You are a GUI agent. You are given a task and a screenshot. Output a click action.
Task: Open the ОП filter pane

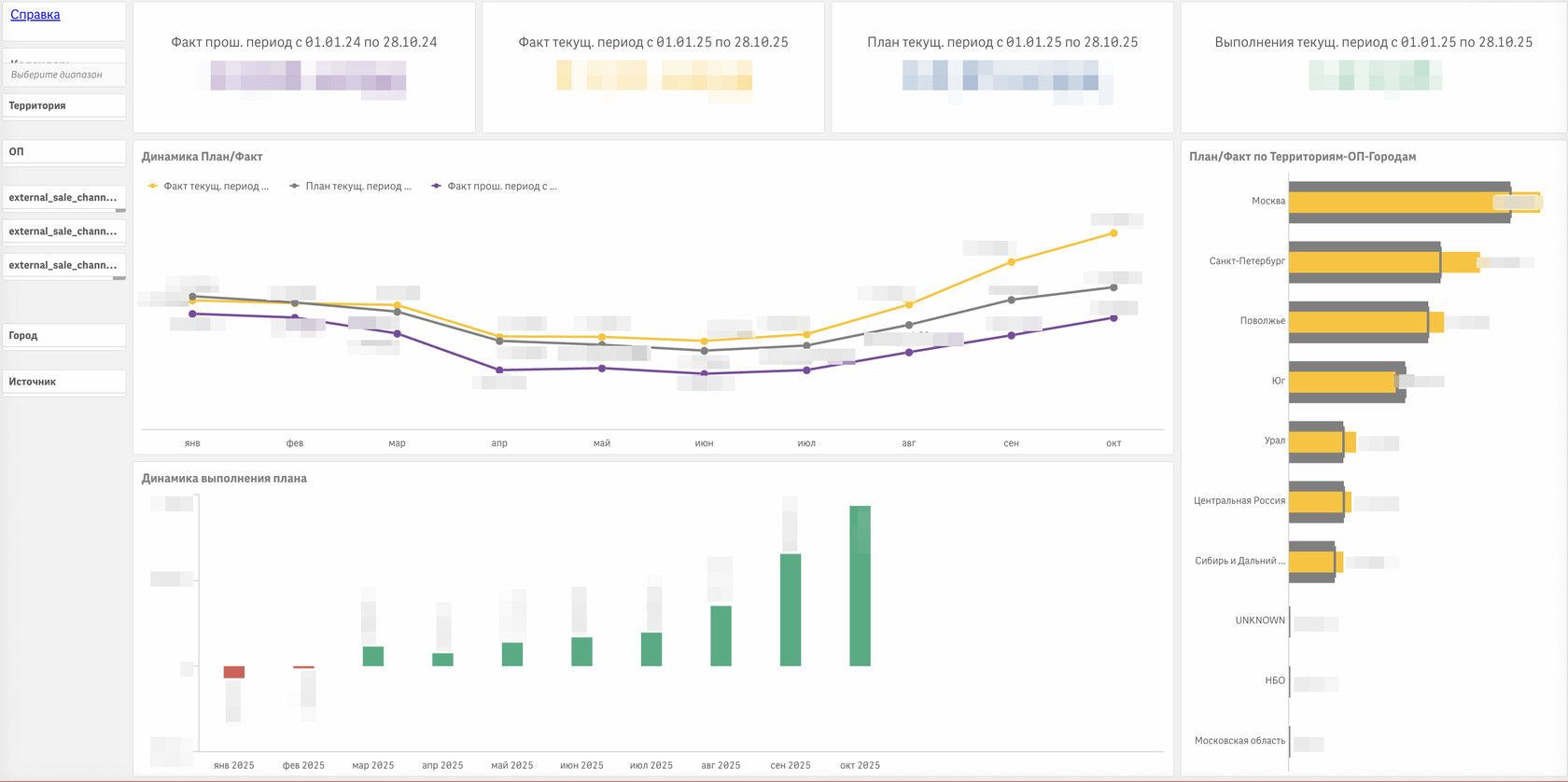64,151
